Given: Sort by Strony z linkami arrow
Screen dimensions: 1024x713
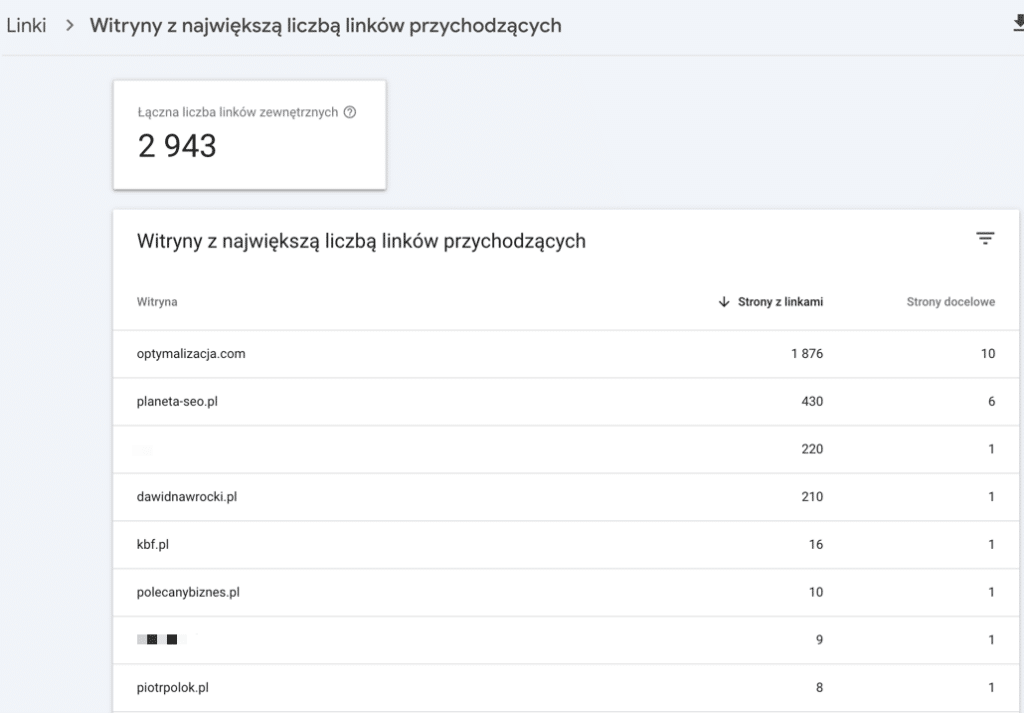Looking at the screenshot, I should point(724,302).
